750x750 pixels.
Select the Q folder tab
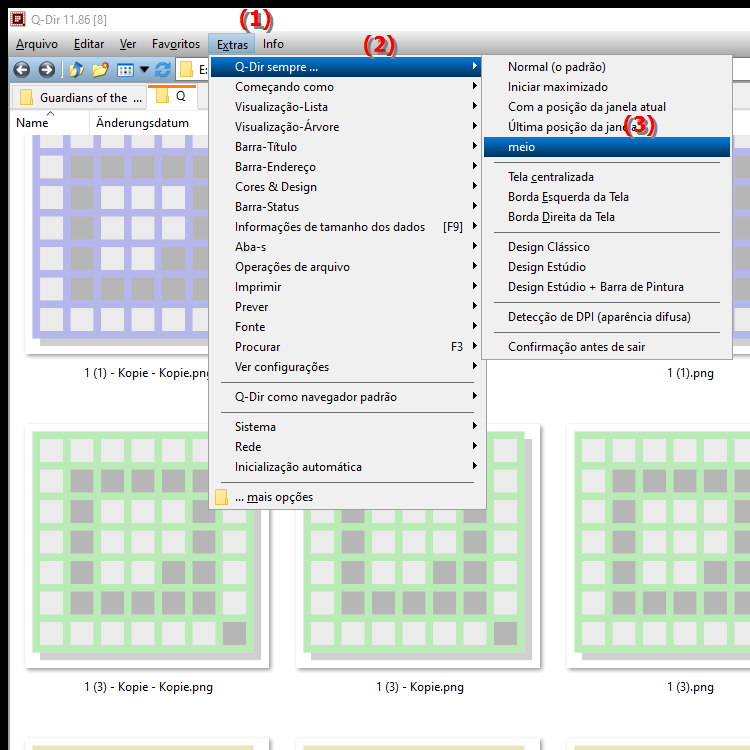[172, 96]
